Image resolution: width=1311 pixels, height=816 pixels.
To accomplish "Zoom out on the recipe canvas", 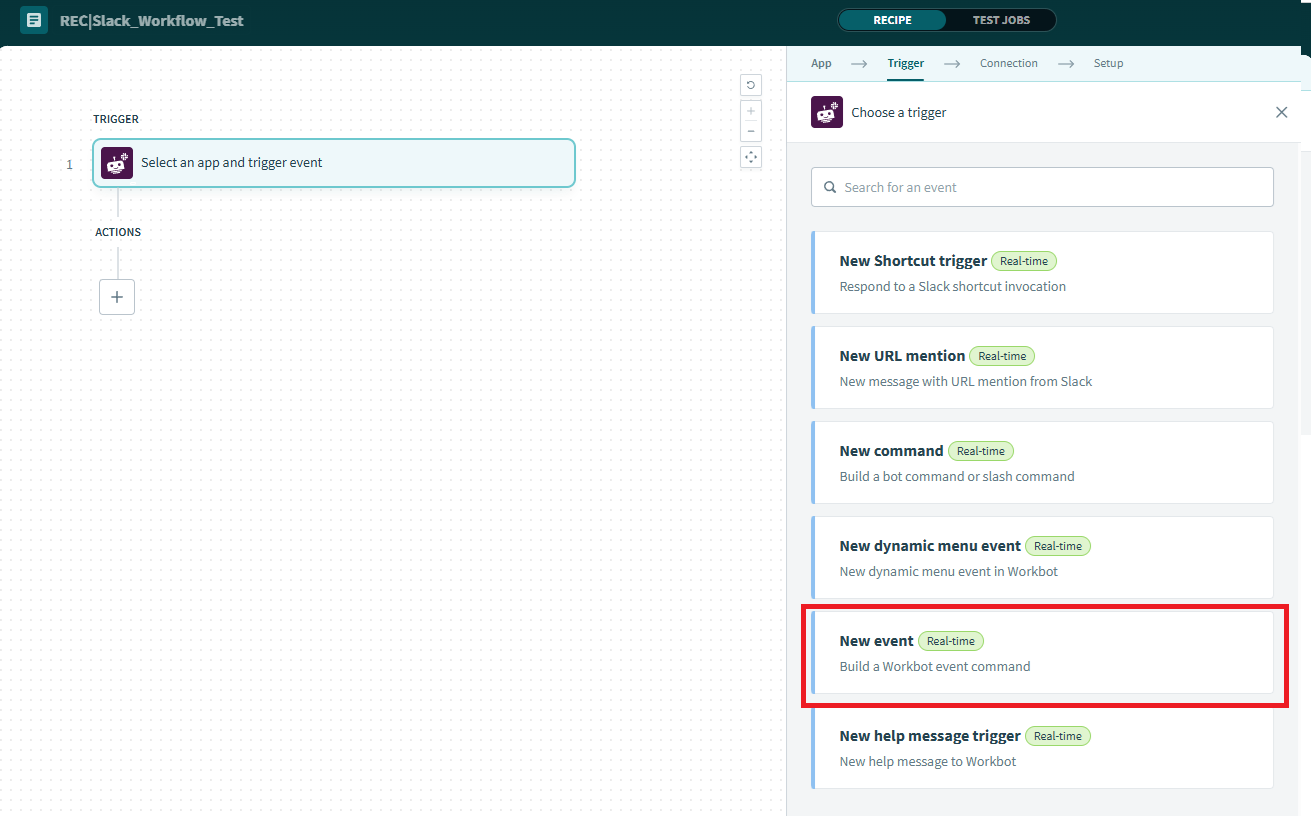I will pyautogui.click(x=751, y=131).
